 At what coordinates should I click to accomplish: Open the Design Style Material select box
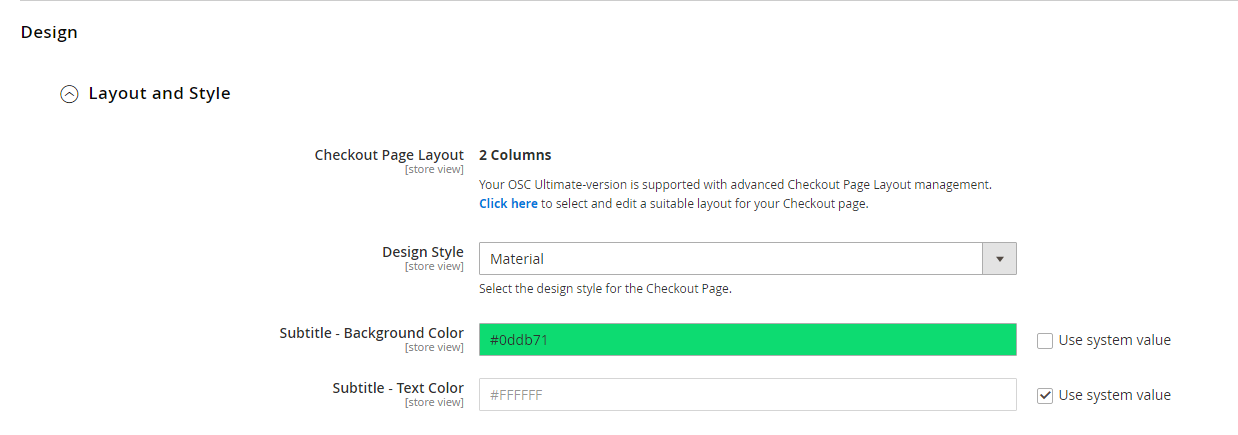point(730,259)
